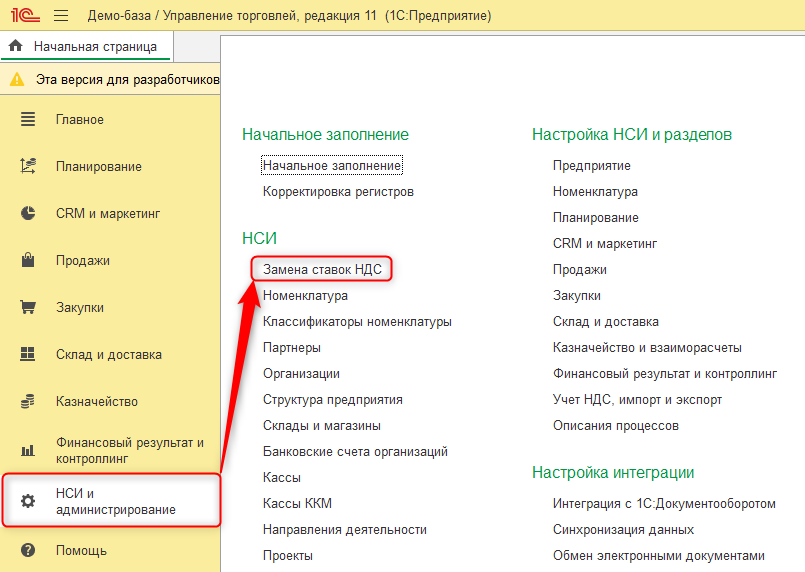The image size is (805, 572).
Task: Open the hamburger main menu icon
Action: (61, 15)
